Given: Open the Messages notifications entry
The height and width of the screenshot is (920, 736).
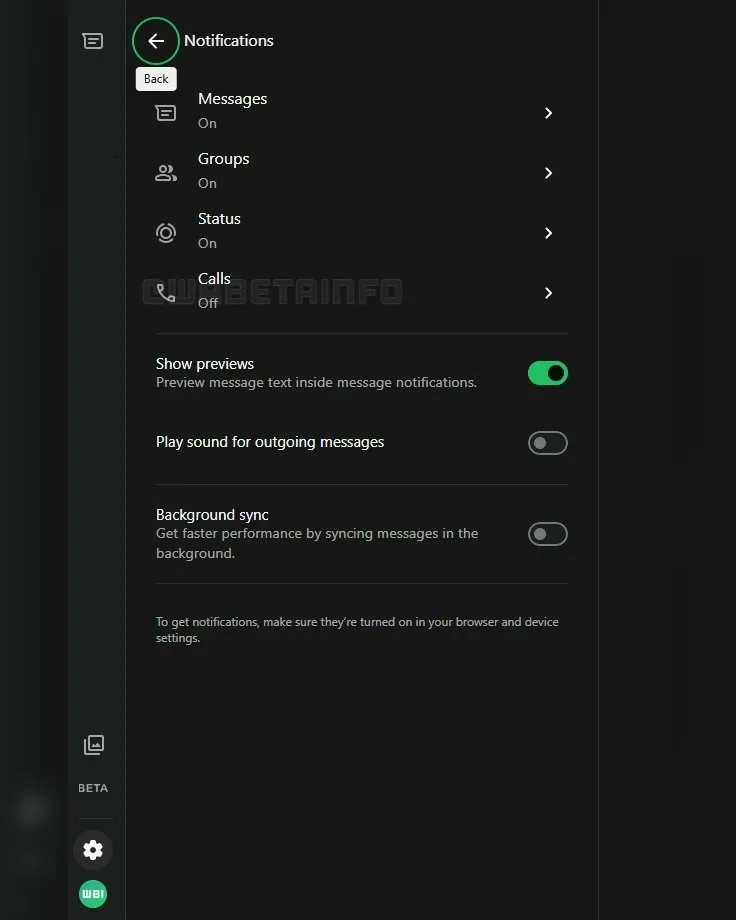Looking at the screenshot, I should (233, 100).
